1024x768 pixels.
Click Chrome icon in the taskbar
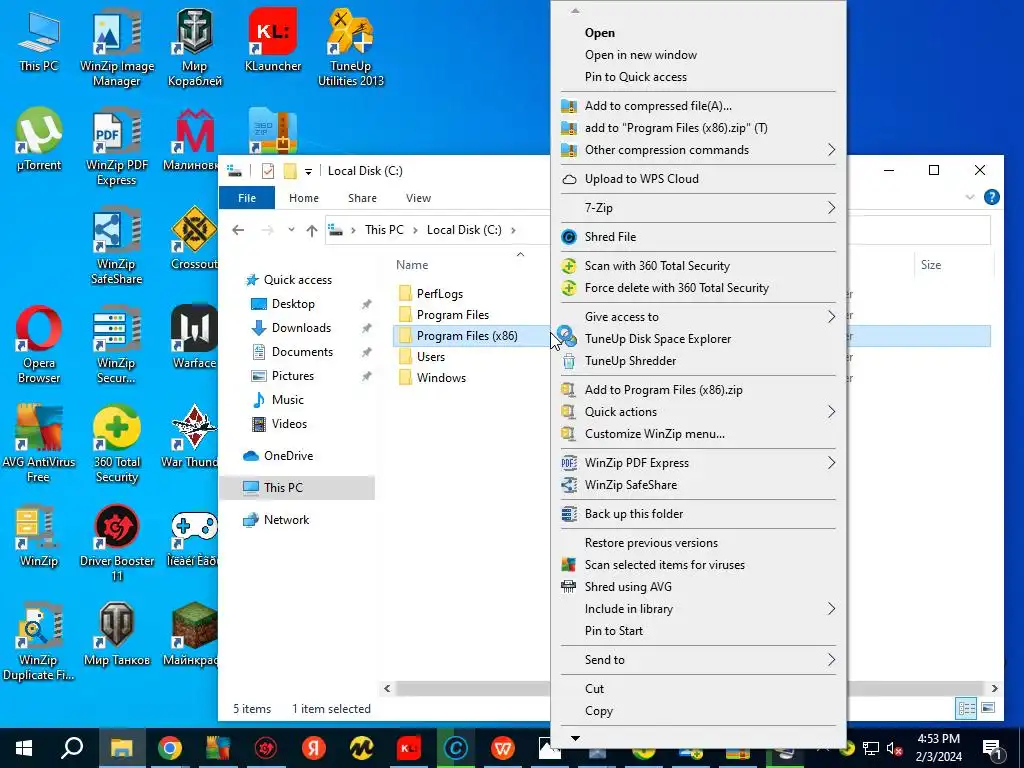tap(169, 748)
